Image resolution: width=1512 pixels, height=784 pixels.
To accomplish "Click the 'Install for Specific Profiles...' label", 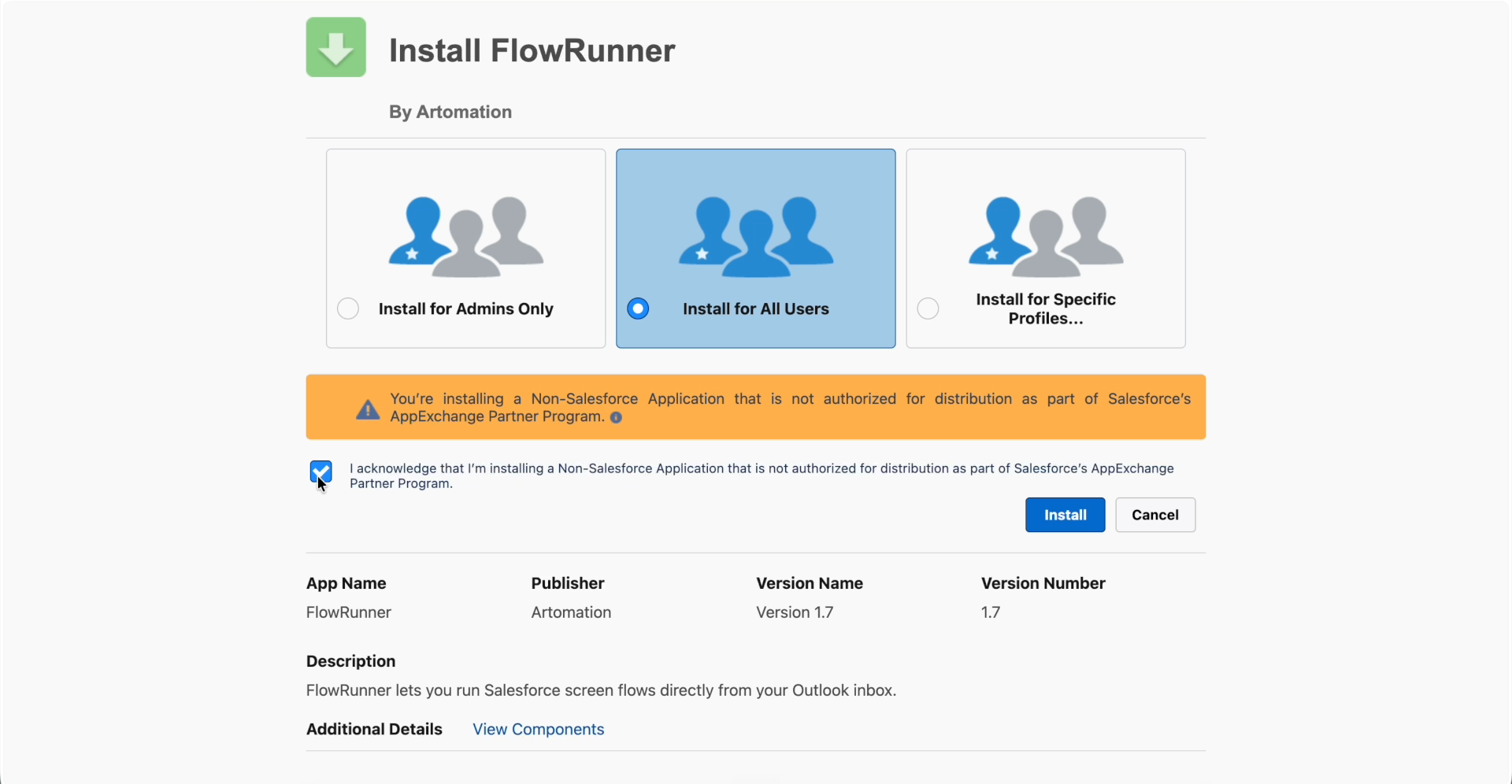I will (1046, 309).
